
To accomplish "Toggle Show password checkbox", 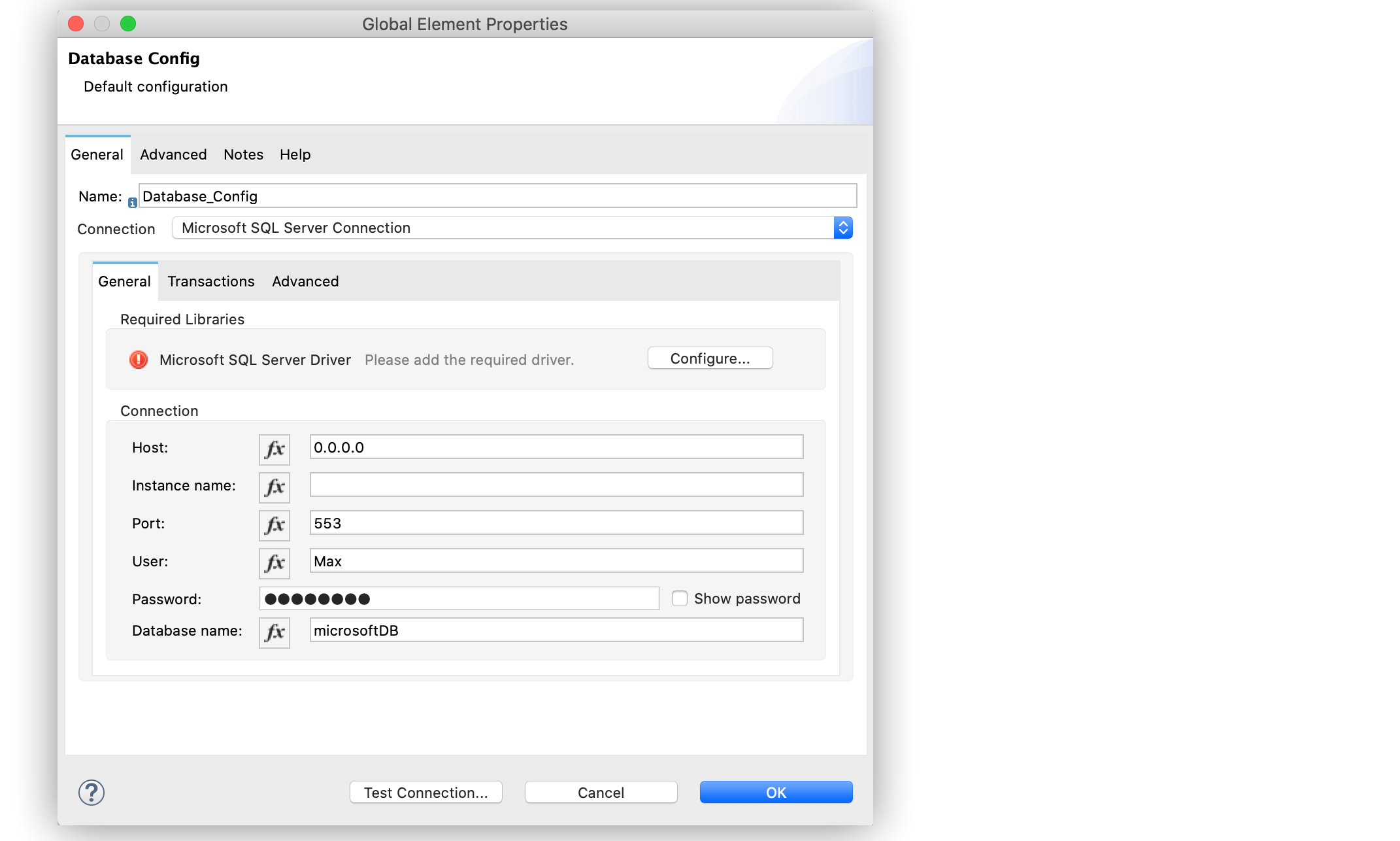I will pyautogui.click(x=679, y=598).
